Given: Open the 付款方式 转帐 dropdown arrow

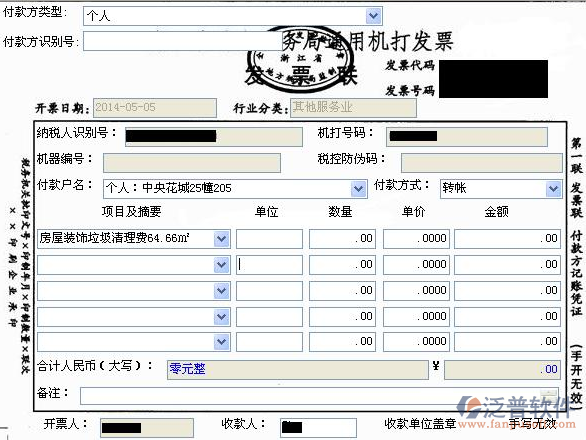Looking at the screenshot, I should (553, 188).
